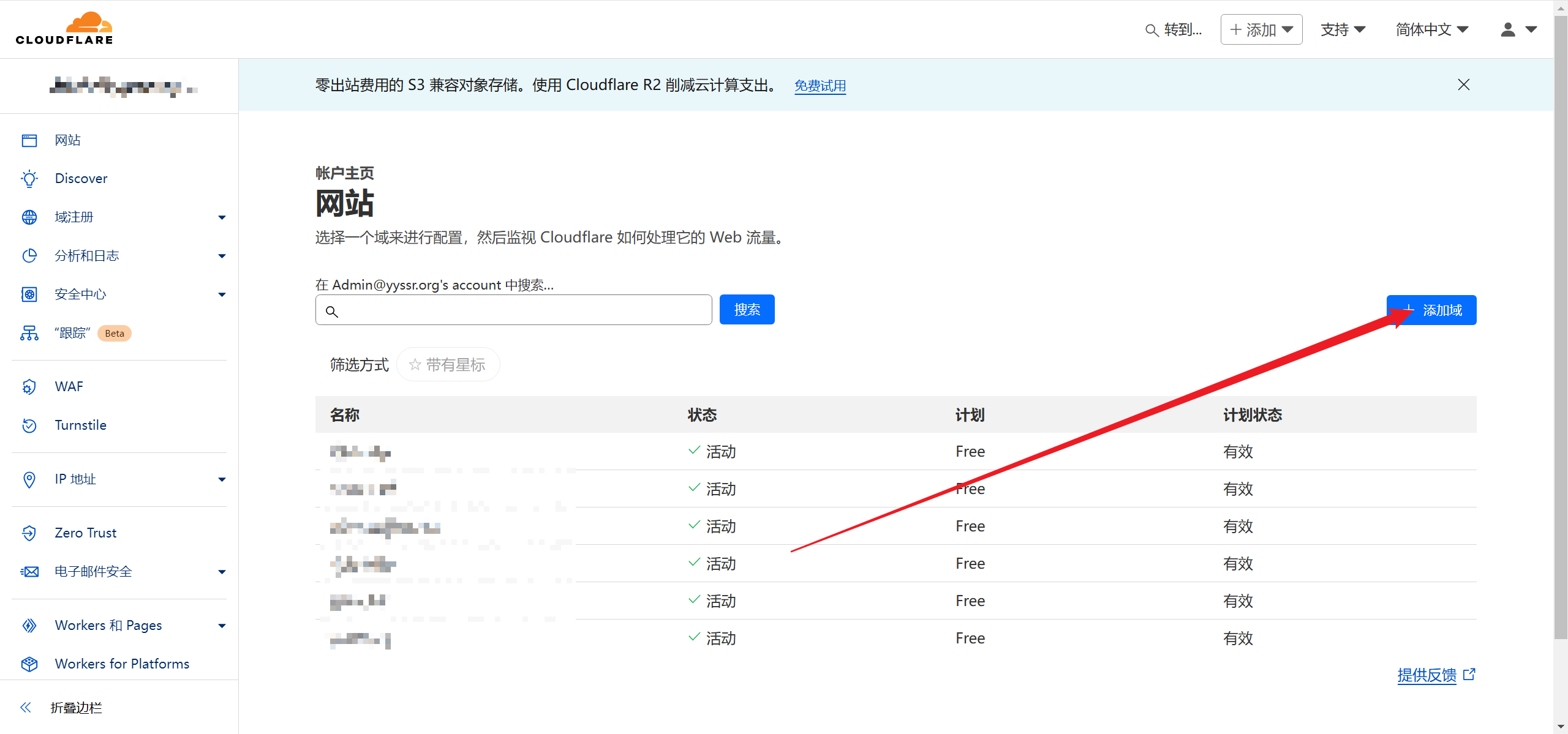Click the 转到 search magnifier icon
Viewport: 1568px width, 734px height.
[x=1151, y=30]
